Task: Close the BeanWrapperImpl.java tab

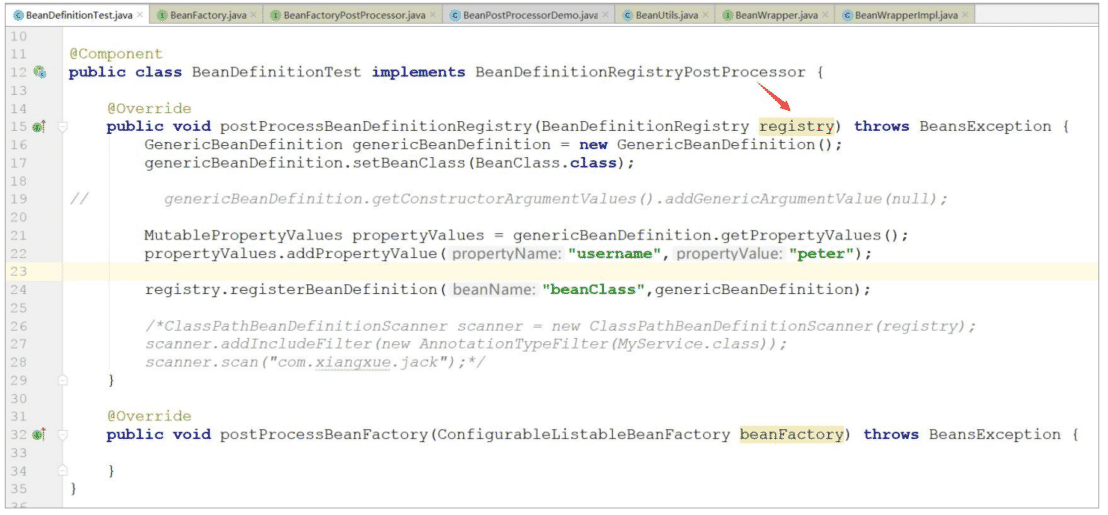Action: point(965,15)
